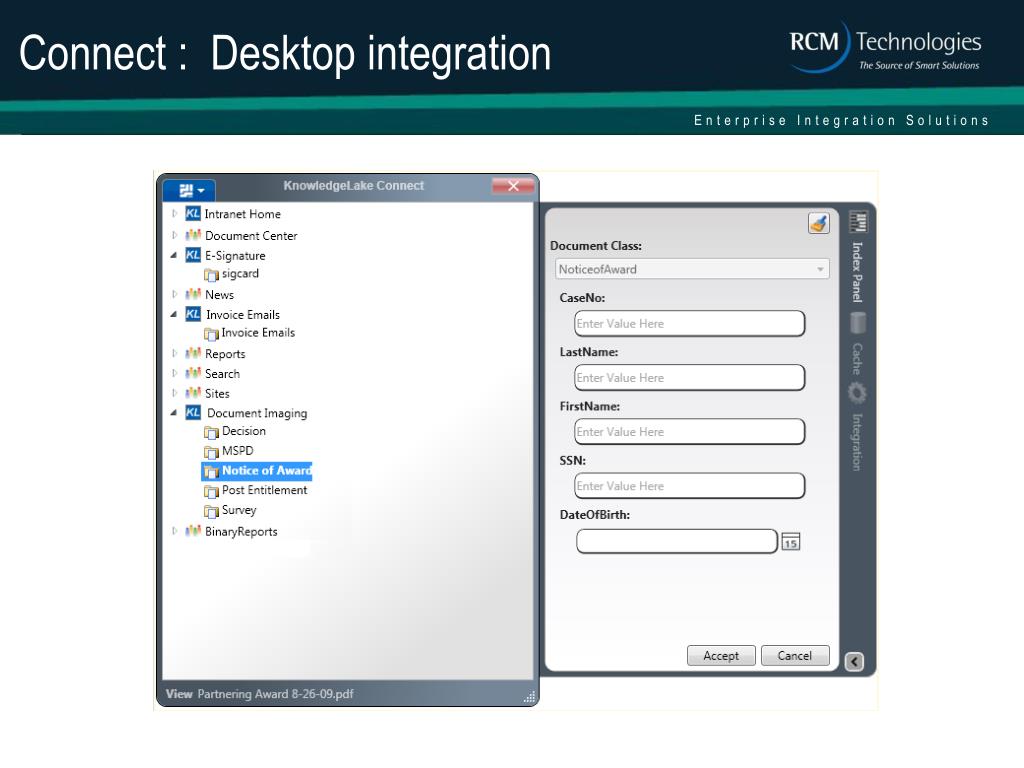This screenshot has height=768, width=1024.
Task: Select the Document Imaging tree item
Action: (x=257, y=413)
